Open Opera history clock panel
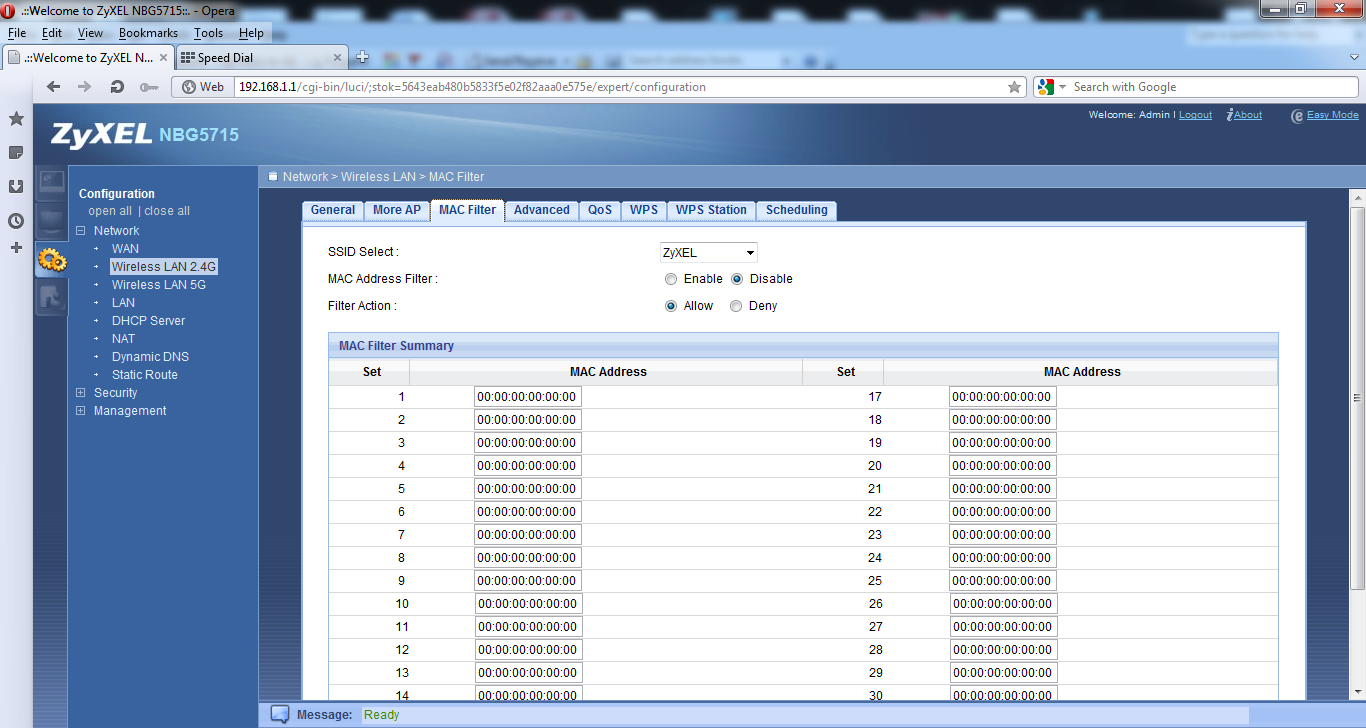Image resolution: width=1366 pixels, height=728 pixels. point(16,221)
